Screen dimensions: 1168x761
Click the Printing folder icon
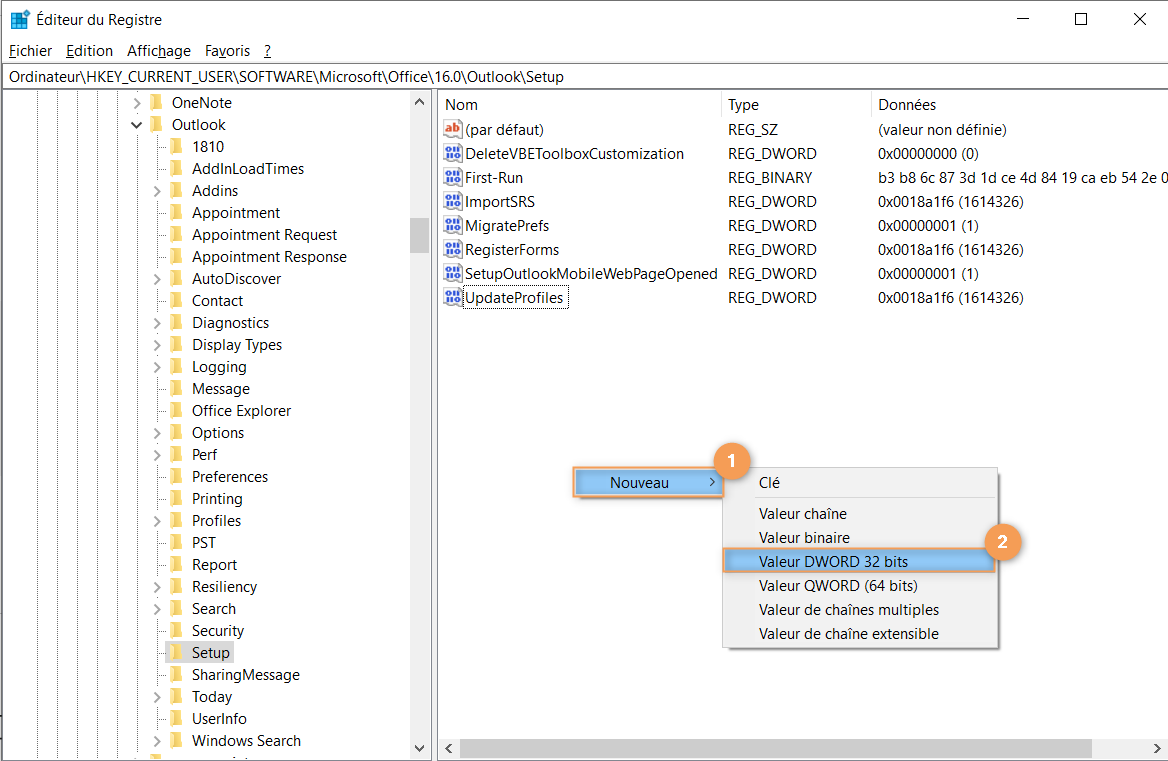[177, 498]
